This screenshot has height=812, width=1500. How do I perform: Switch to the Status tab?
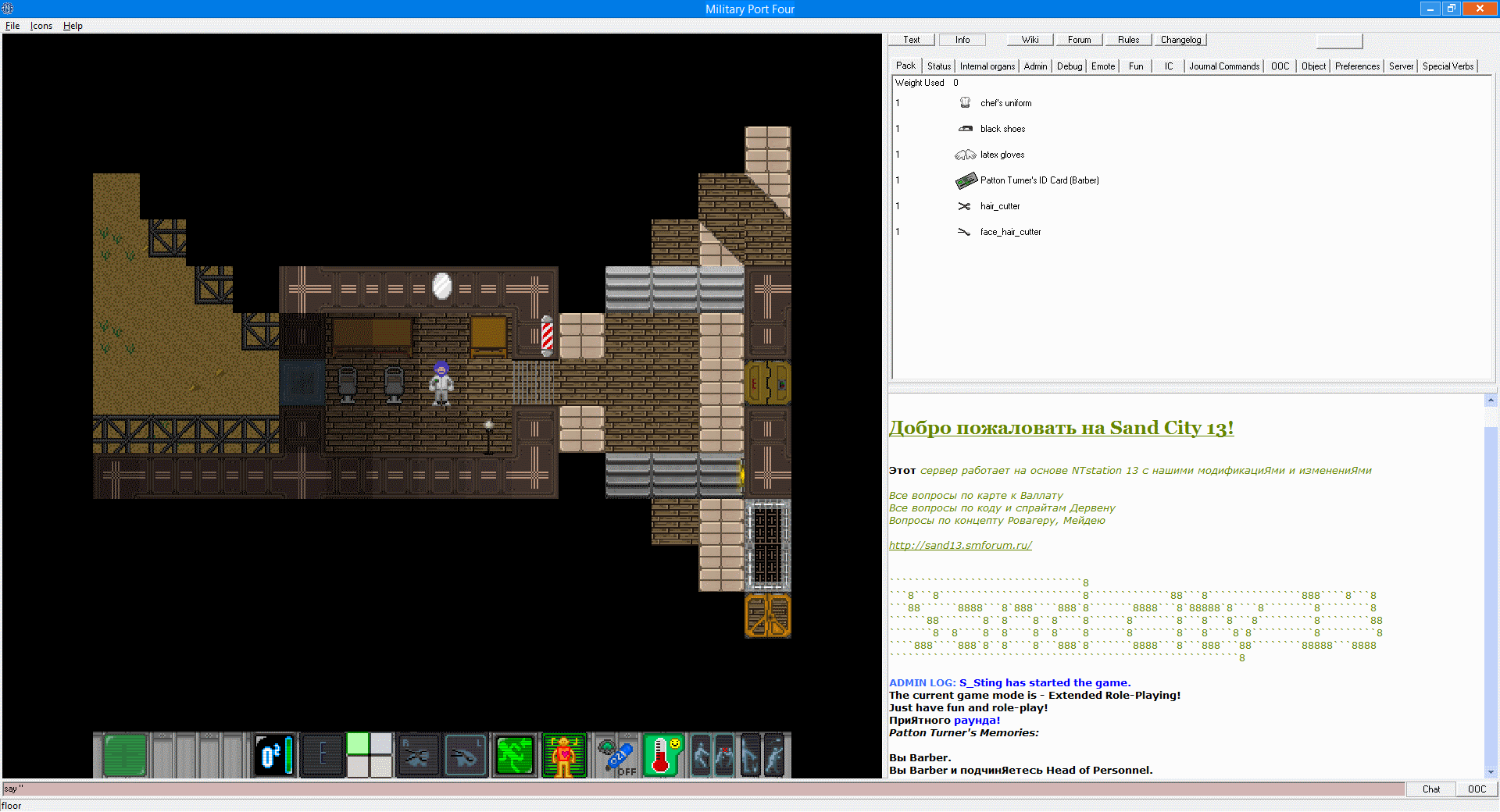click(939, 66)
